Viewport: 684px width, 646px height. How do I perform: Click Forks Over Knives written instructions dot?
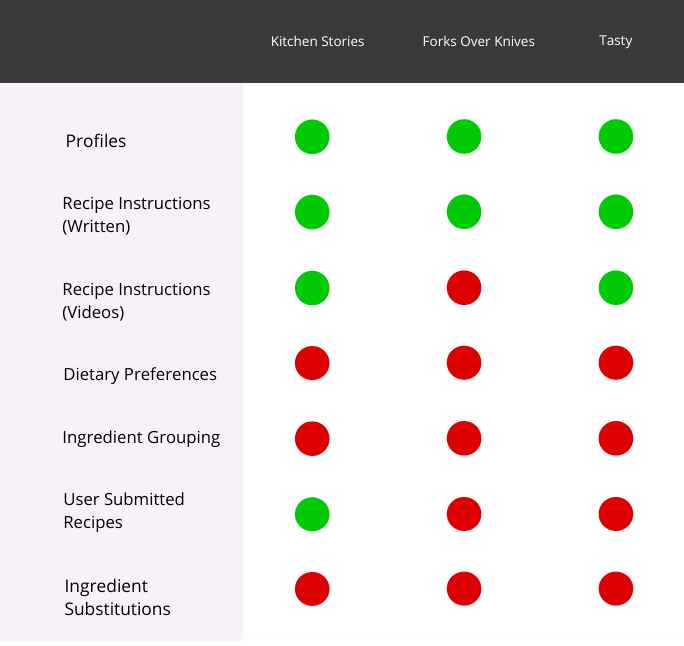(464, 212)
